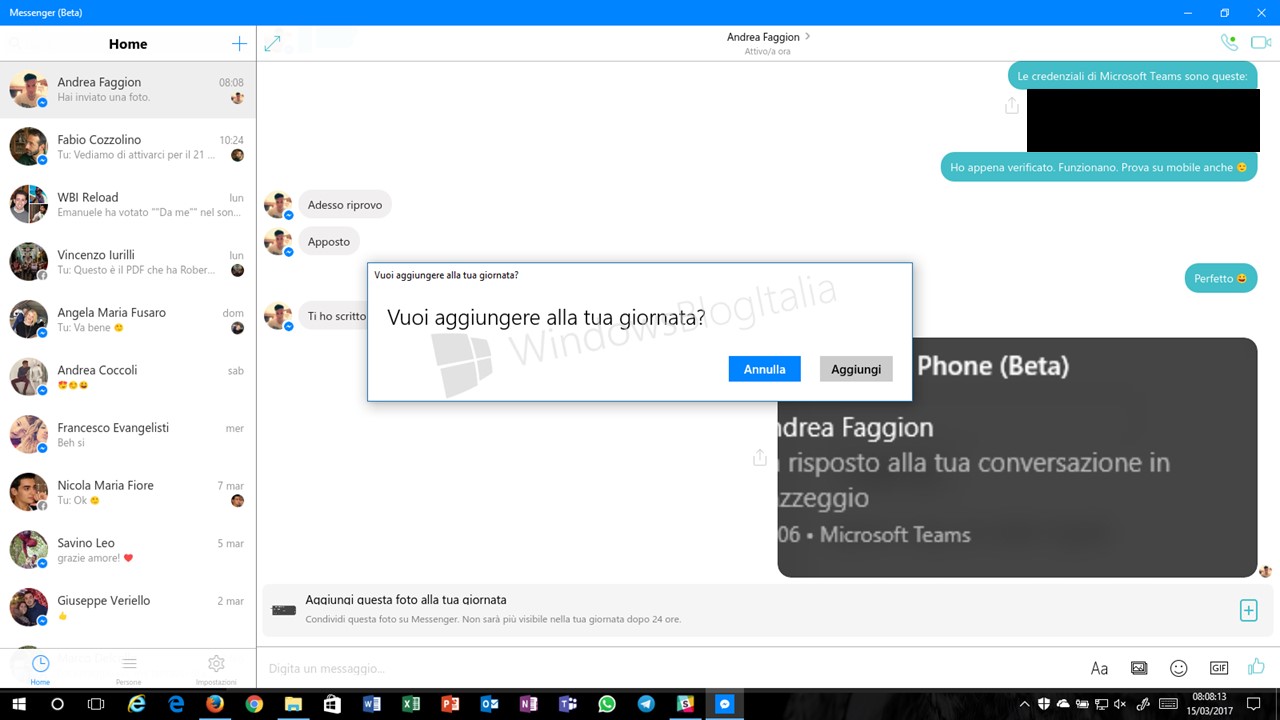The height and width of the screenshot is (720, 1280).
Task: Open the Giuseppe Veriello conversation
Action: coord(128,607)
